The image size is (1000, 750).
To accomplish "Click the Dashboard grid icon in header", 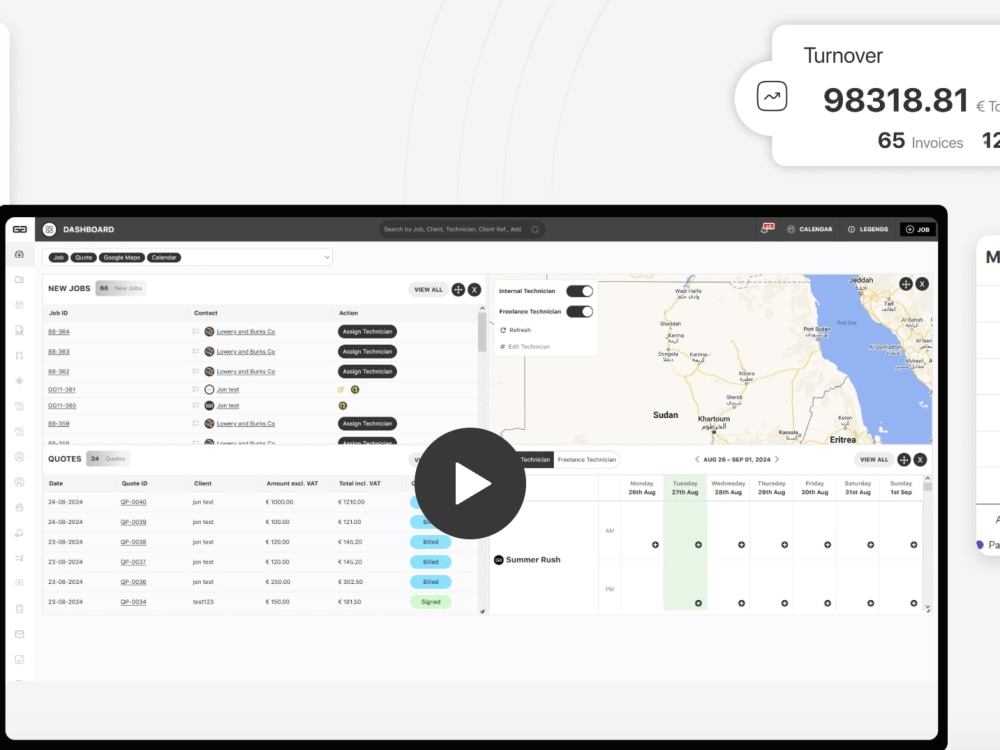I will pos(49,229).
